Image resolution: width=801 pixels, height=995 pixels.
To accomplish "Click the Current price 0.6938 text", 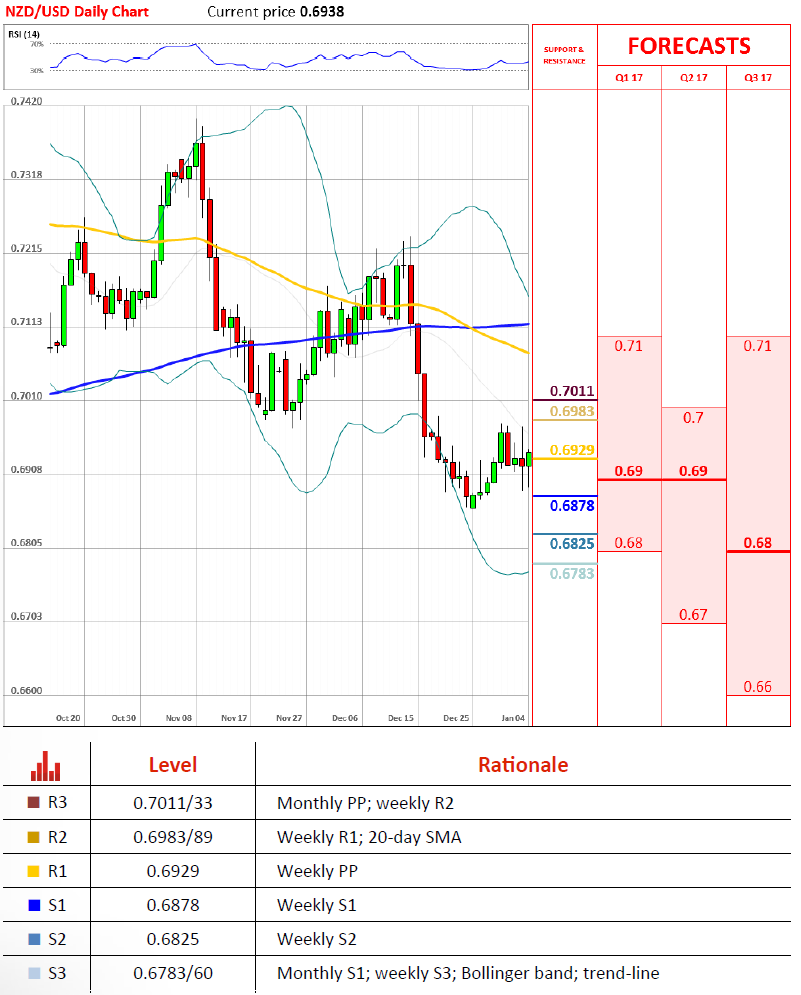I will tap(275, 11).
